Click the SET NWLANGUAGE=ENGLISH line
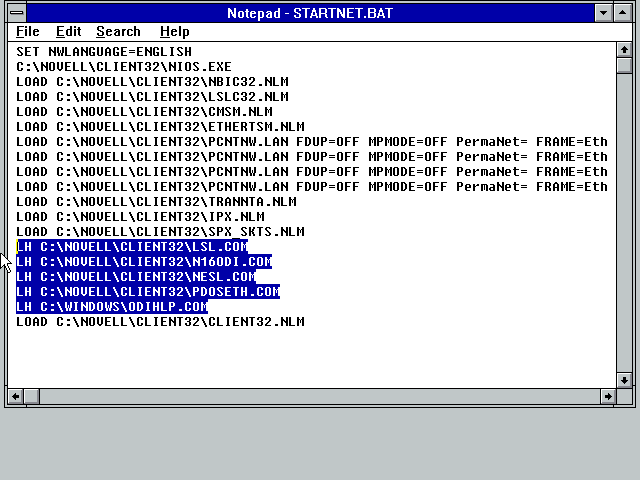This screenshot has width=640, height=480. point(104,52)
